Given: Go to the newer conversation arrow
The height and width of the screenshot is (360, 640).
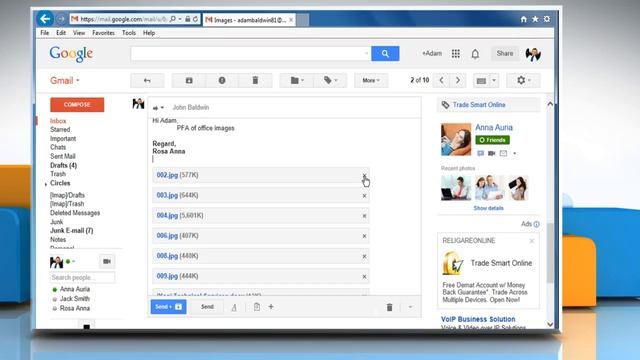Looking at the screenshot, I should [441, 80].
